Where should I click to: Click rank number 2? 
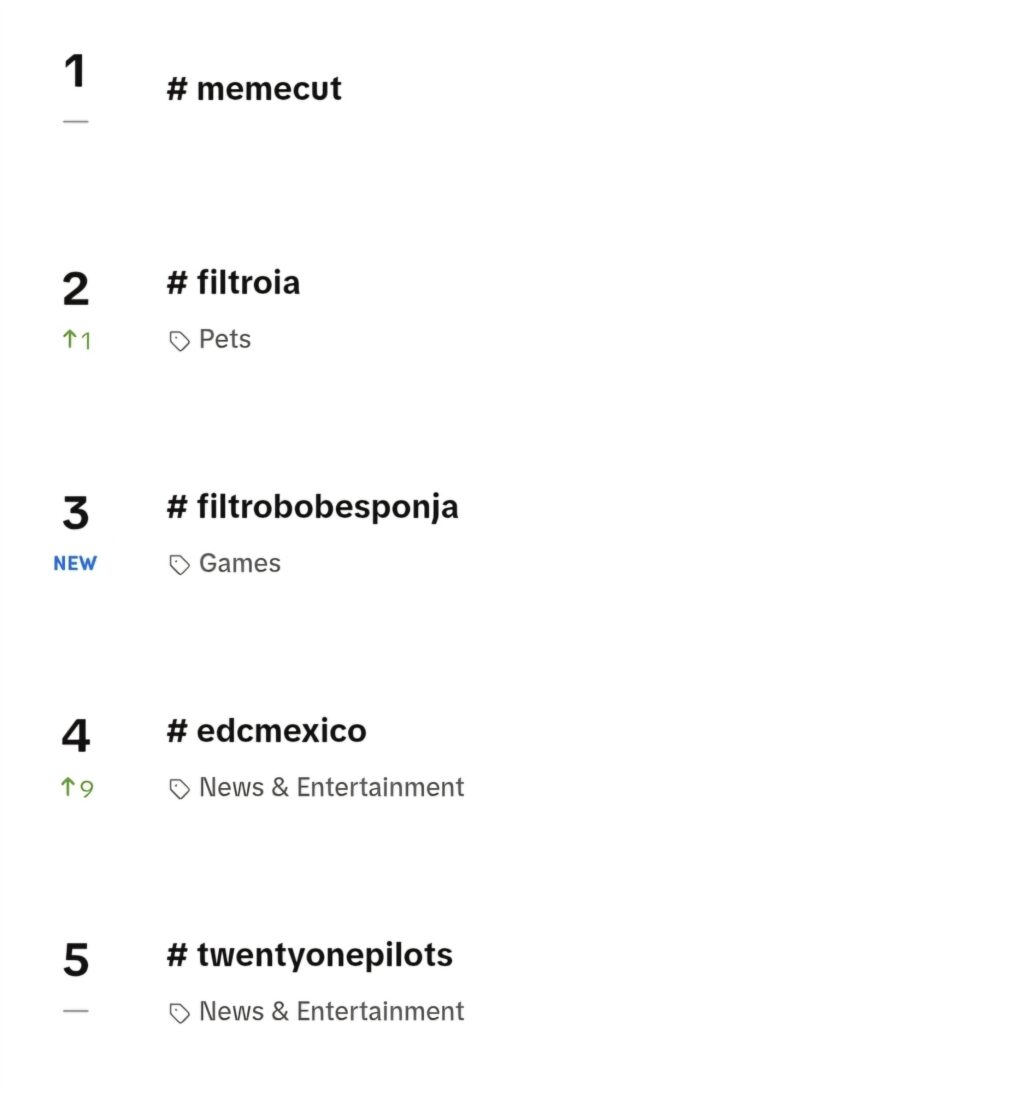pyautogui.click(x=75, y=289)
